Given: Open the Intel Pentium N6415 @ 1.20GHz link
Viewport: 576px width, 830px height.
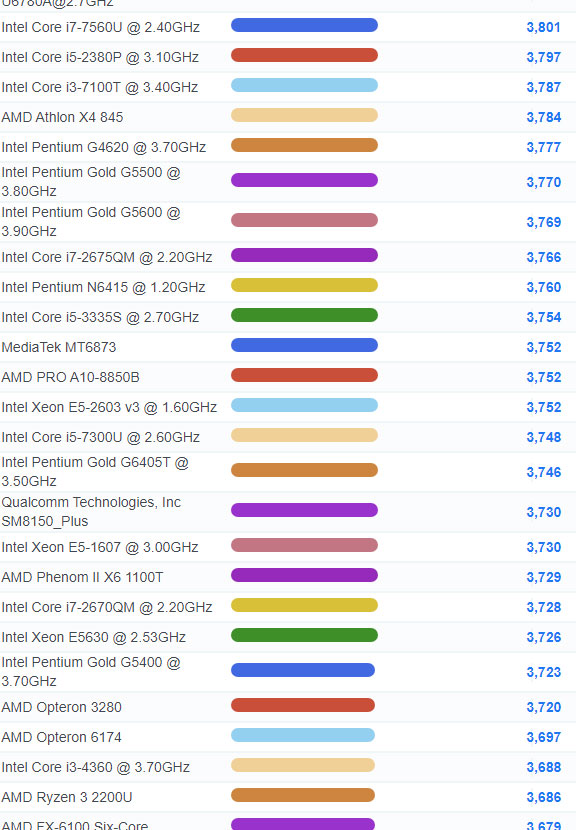Looking at the screenshot, I should click(x=103, y=287).
